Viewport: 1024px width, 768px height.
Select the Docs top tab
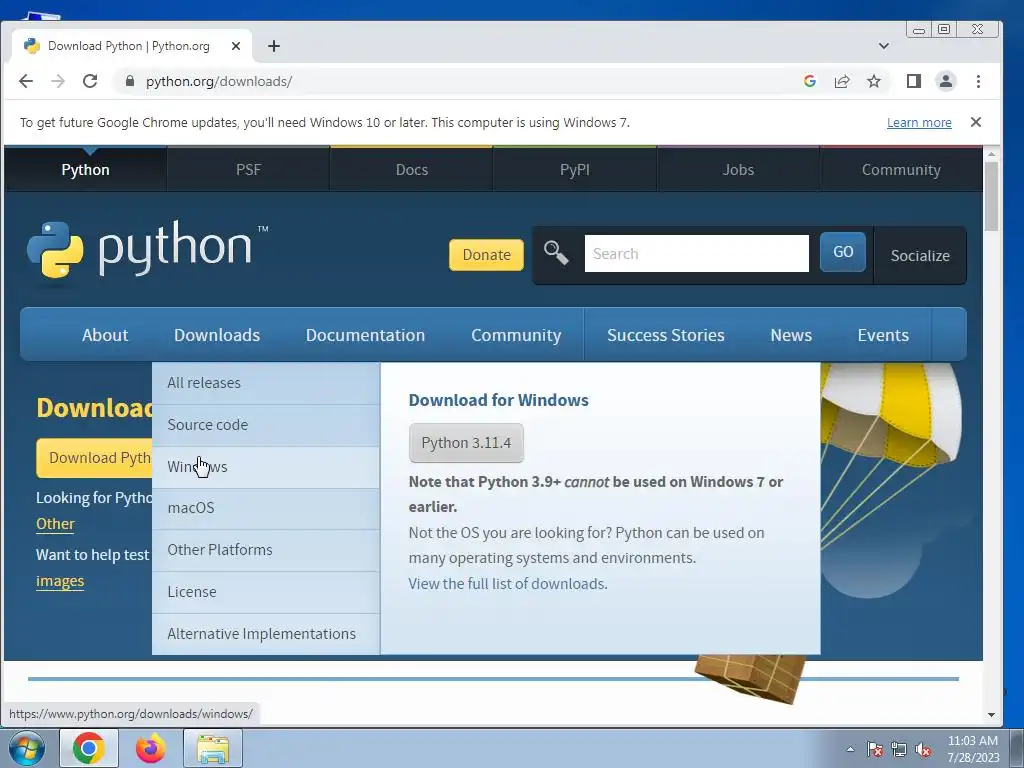[411, 170]
